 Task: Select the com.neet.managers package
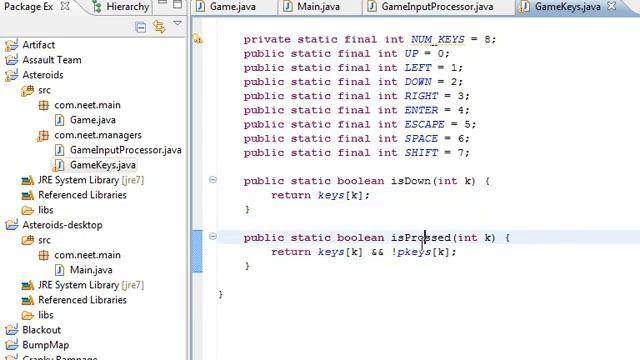point(98,135)
